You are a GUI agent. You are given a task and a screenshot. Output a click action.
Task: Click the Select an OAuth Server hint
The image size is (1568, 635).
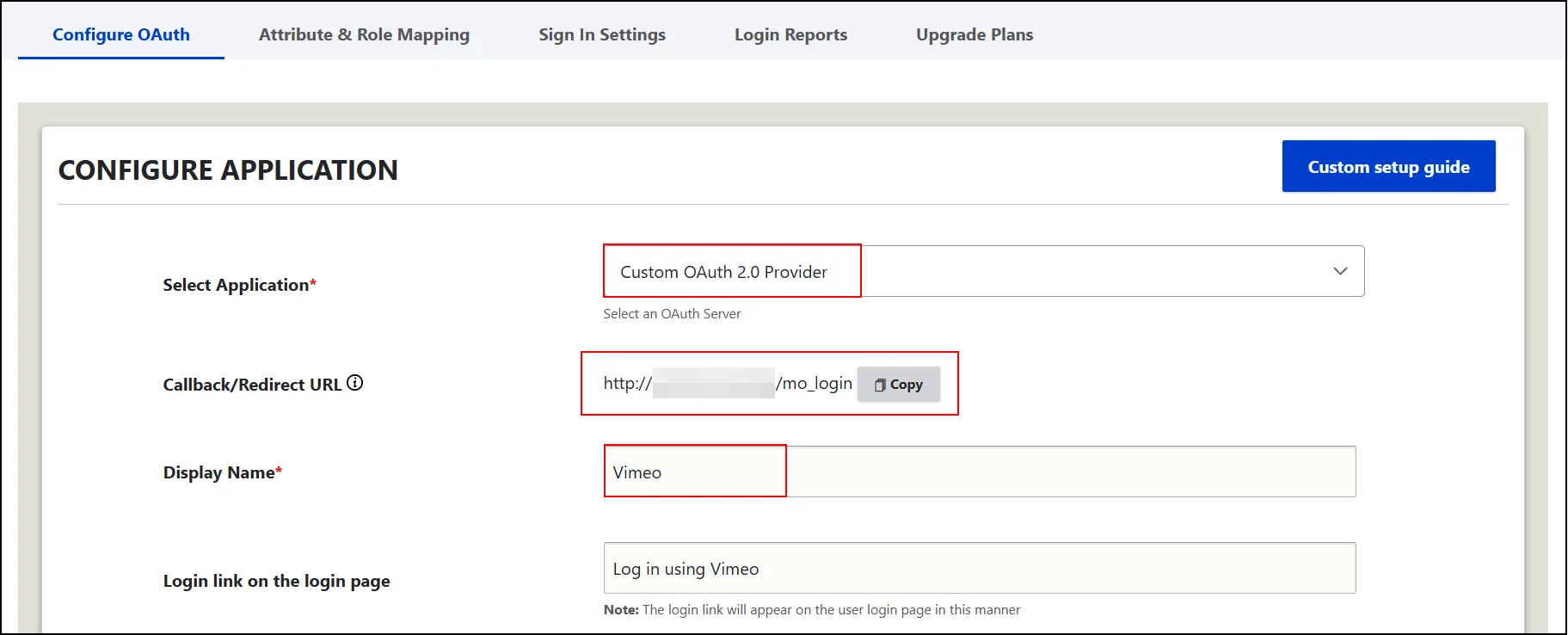672,314
